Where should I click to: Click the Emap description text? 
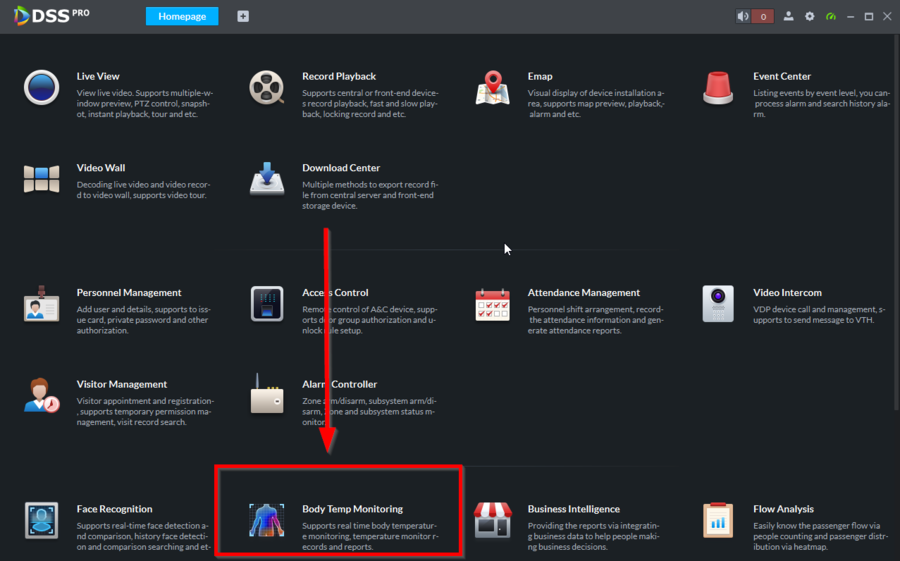pyautogui.click(x=596, y=103)
